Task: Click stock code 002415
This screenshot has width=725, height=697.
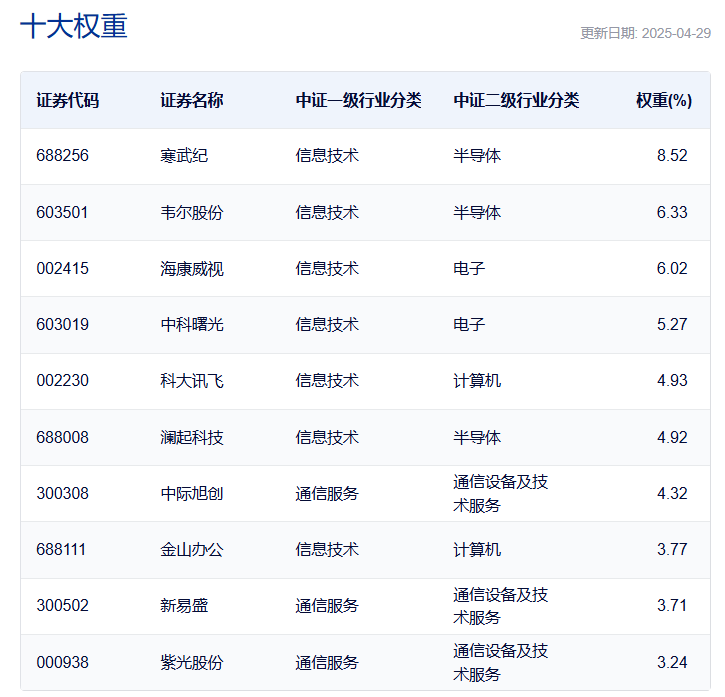Action: point(62,268)
